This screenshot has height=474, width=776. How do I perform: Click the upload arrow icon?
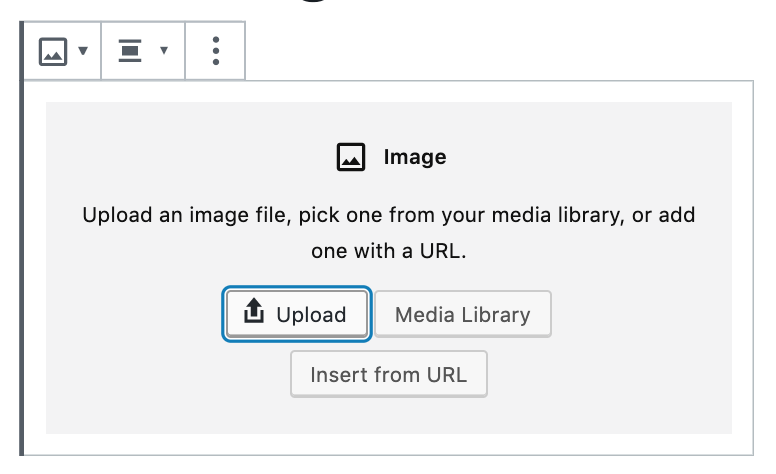click(x=254, y=311)
